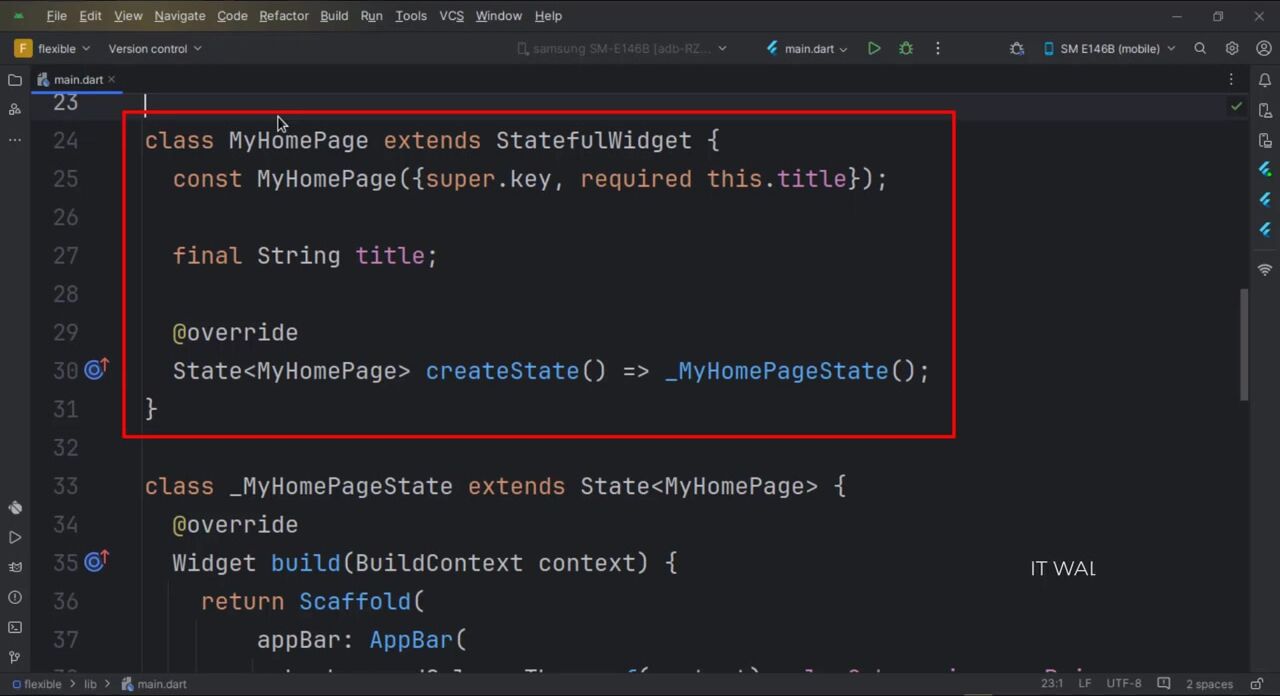Open the Refactor menu
The image size is (1280, 696).
[284, 16]
